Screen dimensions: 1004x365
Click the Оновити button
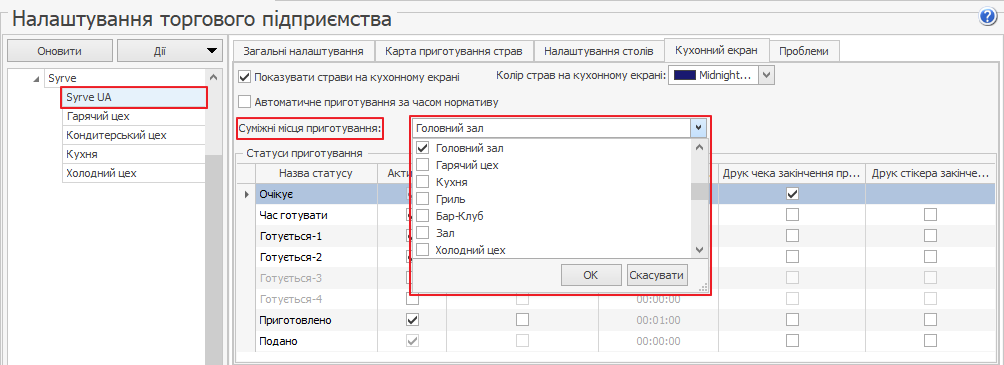coord(60,51)
